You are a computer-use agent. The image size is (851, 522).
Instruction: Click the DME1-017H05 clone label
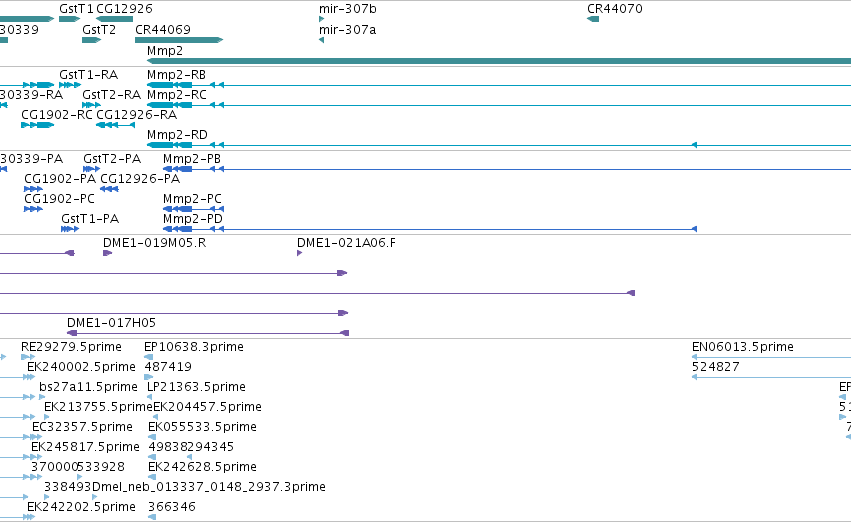tap(111, 323)
